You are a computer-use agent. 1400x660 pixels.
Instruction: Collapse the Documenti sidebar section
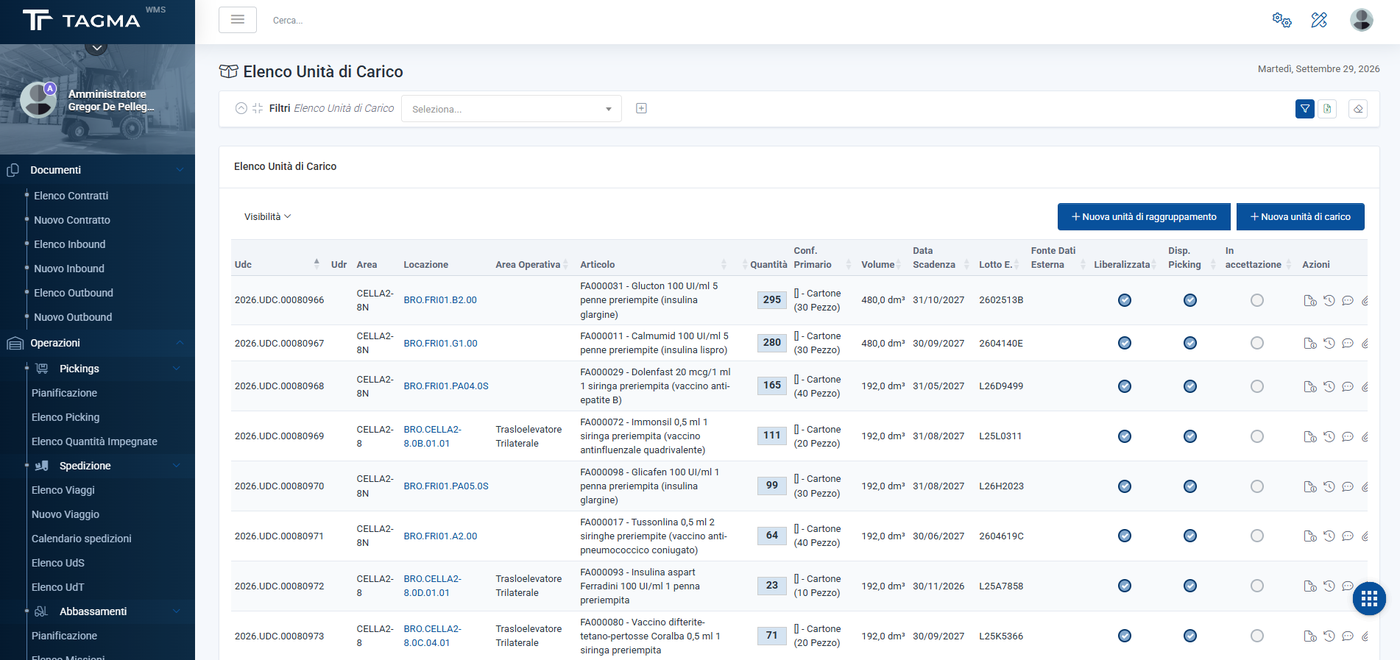tap(97, 170)
